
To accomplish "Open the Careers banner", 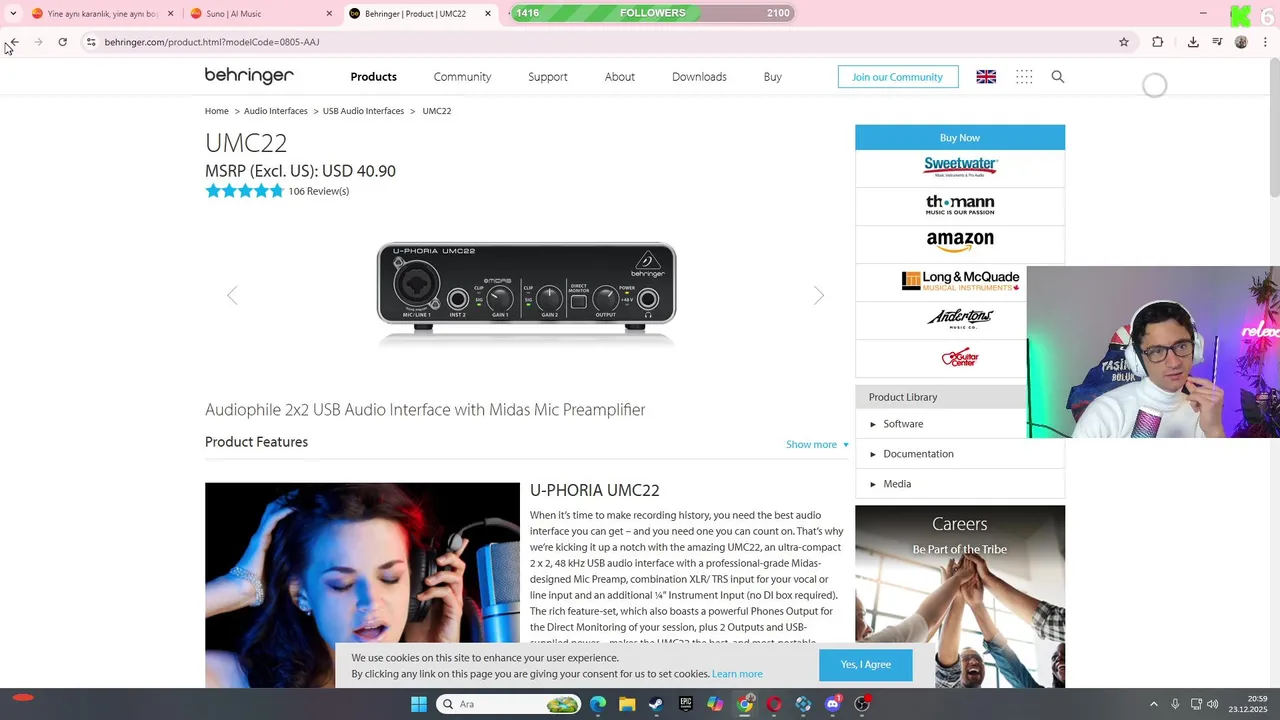I will pyautogui.click(x=960, y=597).
